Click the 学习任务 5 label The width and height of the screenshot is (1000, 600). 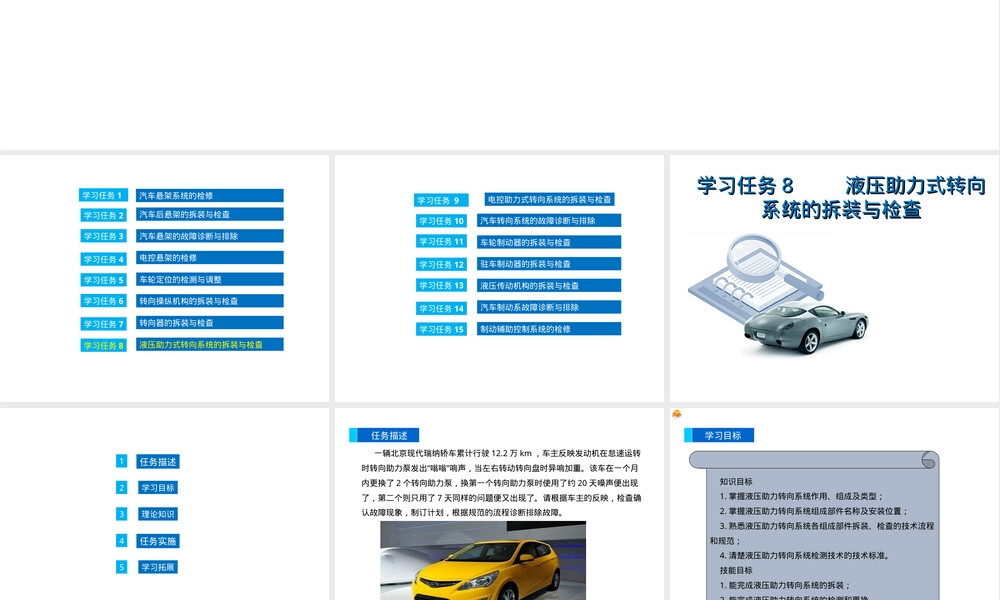pos(103,280)
